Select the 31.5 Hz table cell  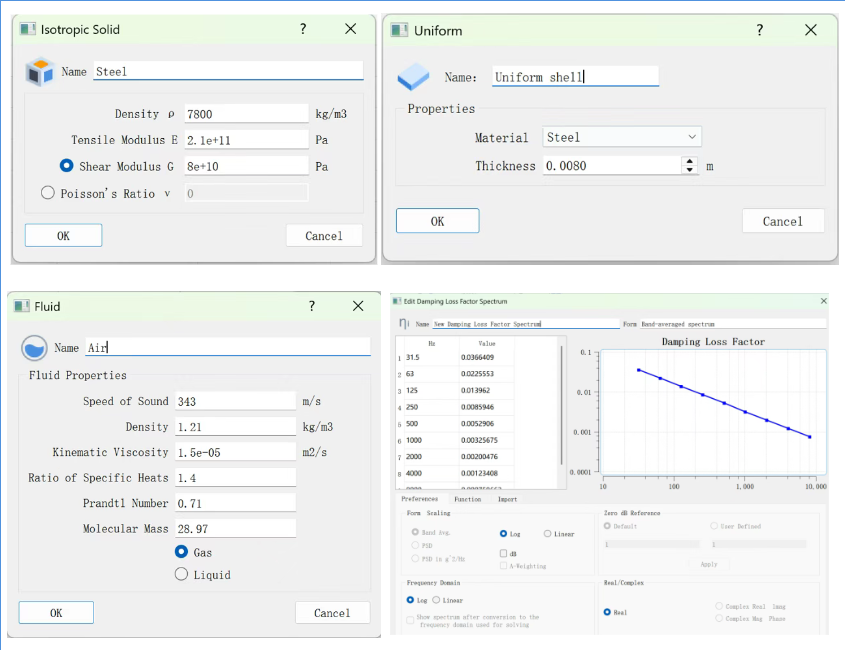coord(432,357)
